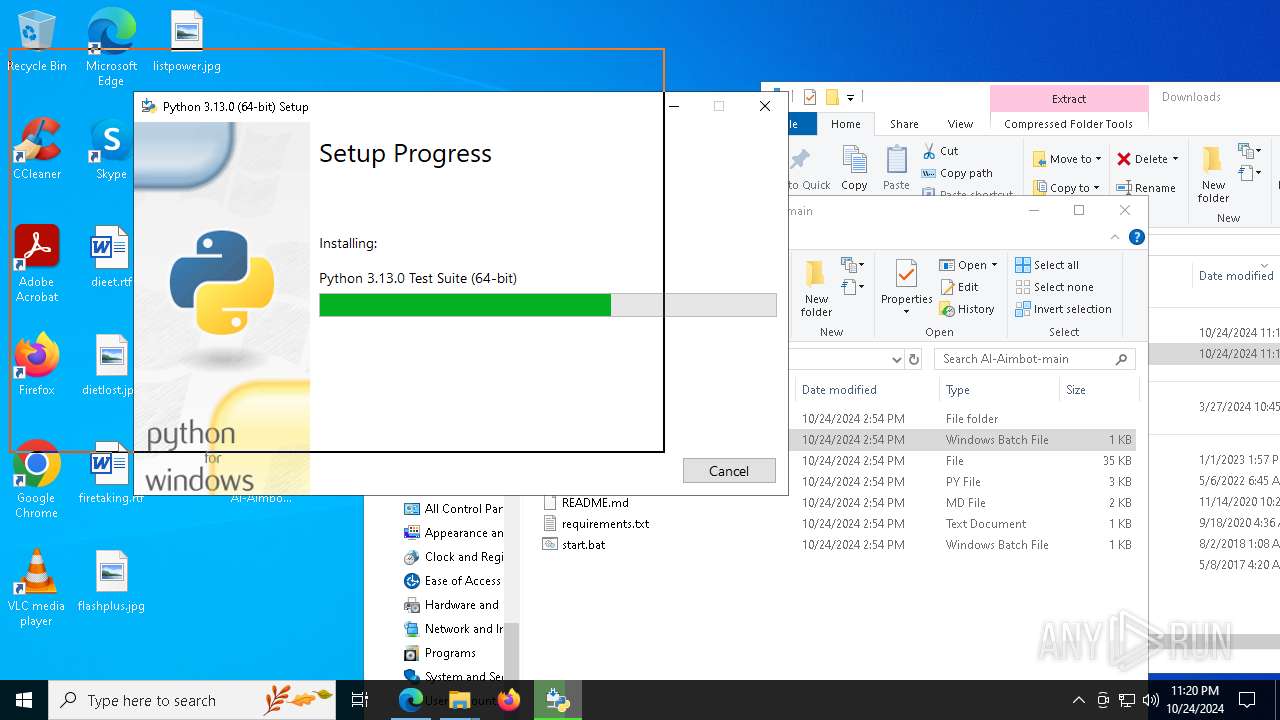This screenshot has width=1280, height=720.
Task: Open the Adobe Acrobat desktop shortcut
Action: click(x=37, y=264)
